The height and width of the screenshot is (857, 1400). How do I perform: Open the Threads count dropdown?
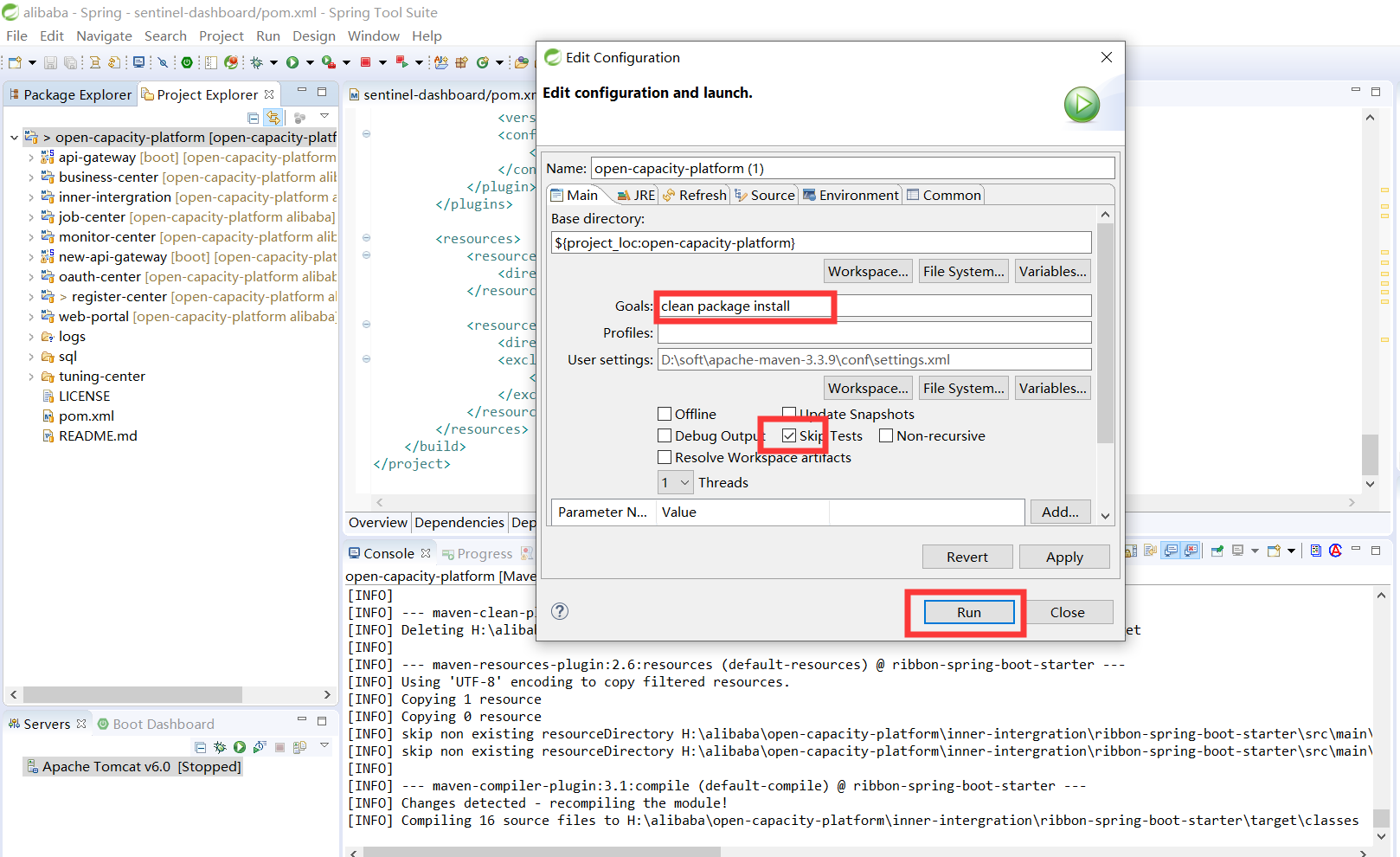675,482
